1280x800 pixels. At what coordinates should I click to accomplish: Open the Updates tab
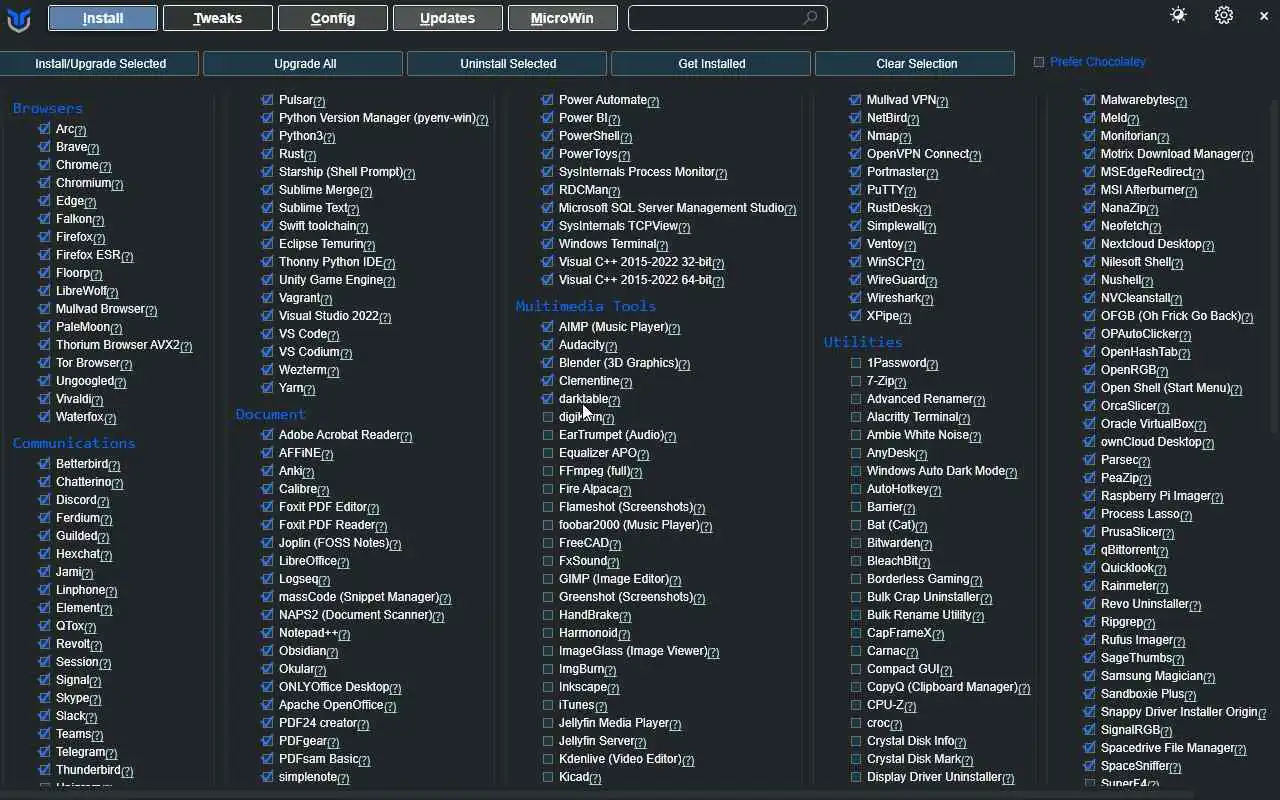click(x=447, y=18)
